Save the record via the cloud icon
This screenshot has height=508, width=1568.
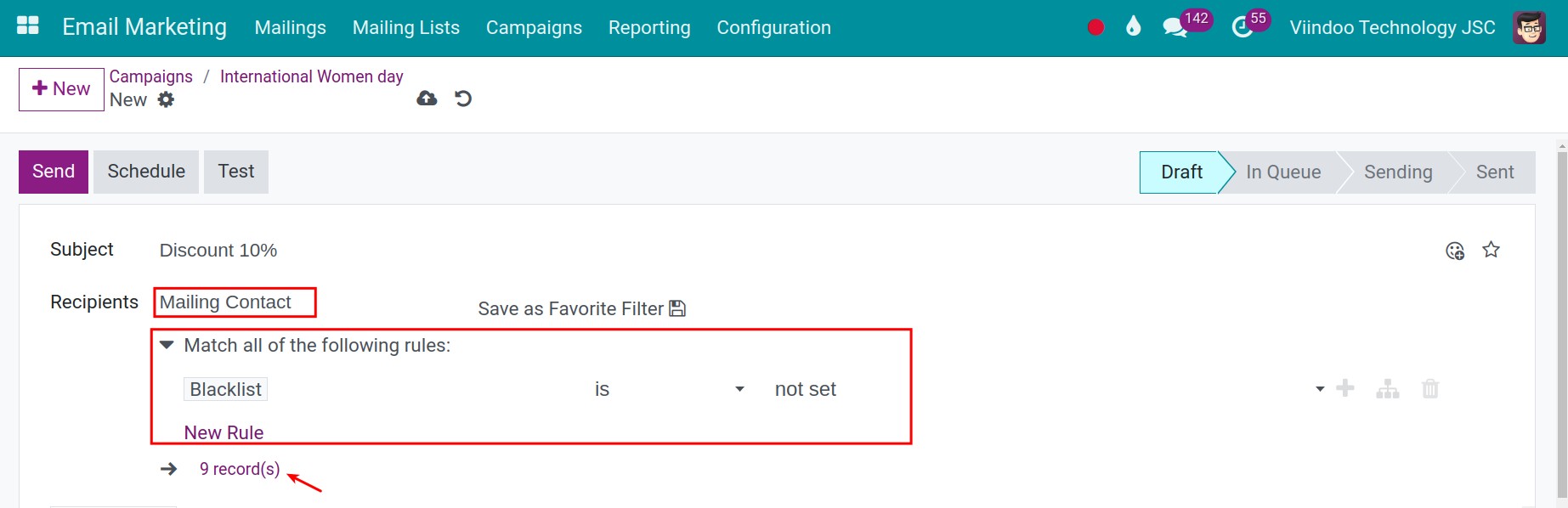(x=426, y=98)
